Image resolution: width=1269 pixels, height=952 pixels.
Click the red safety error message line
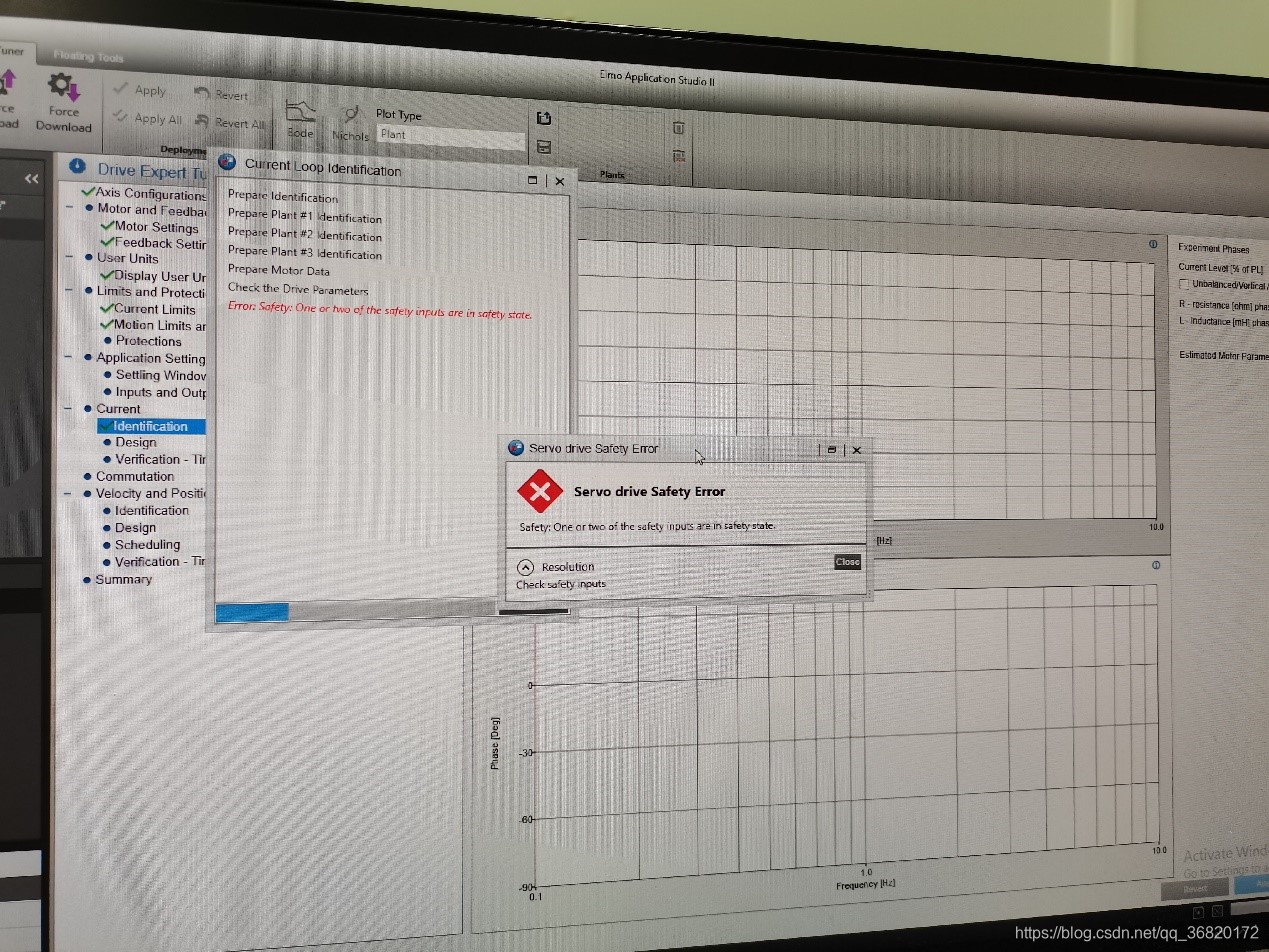(x=380, y=311)
